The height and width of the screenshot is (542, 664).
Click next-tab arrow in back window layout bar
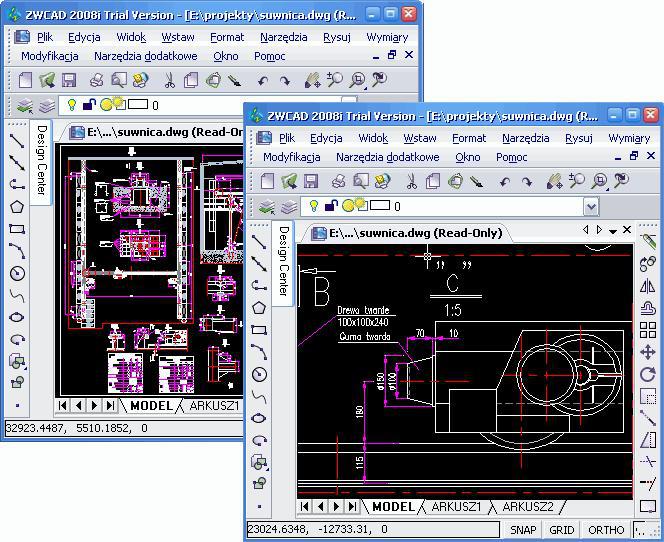[x=94, y=406]
